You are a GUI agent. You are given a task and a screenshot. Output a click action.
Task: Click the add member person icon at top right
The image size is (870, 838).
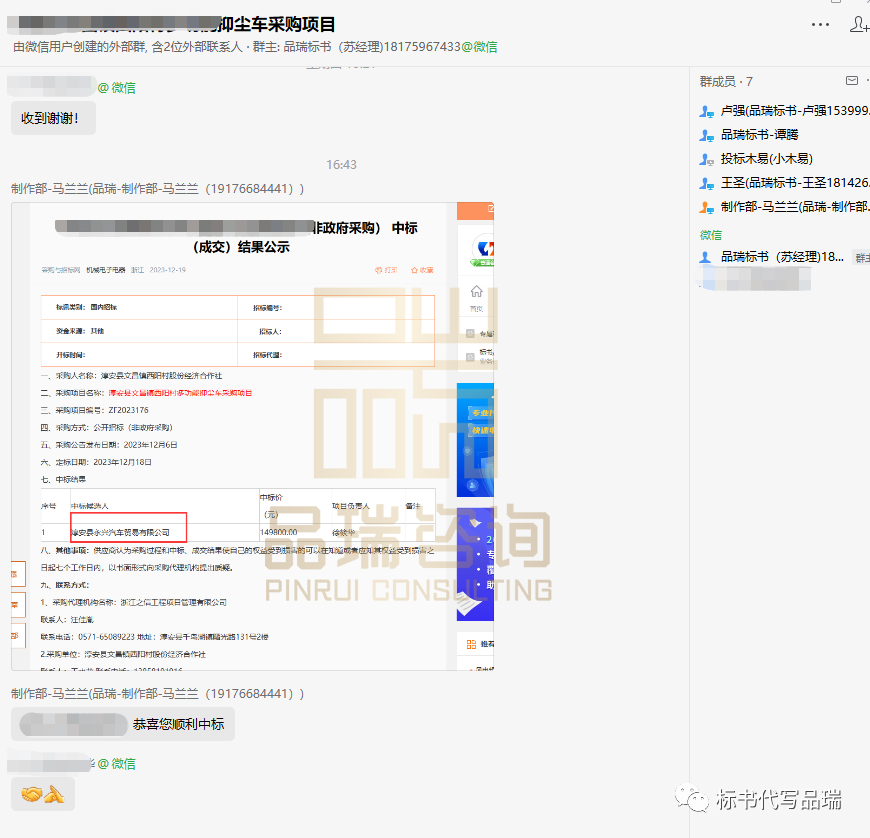(x=860, y=24)
